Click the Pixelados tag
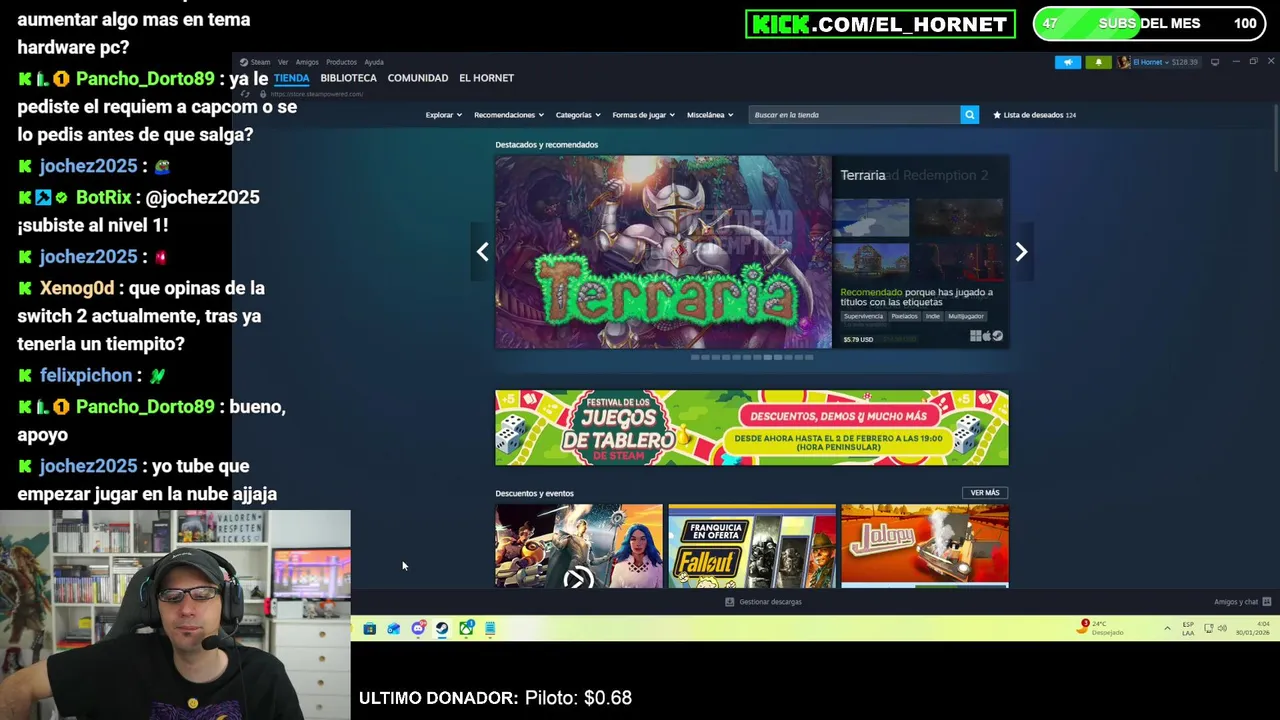This screenshot has height=720, width=1280. [904, 316]
